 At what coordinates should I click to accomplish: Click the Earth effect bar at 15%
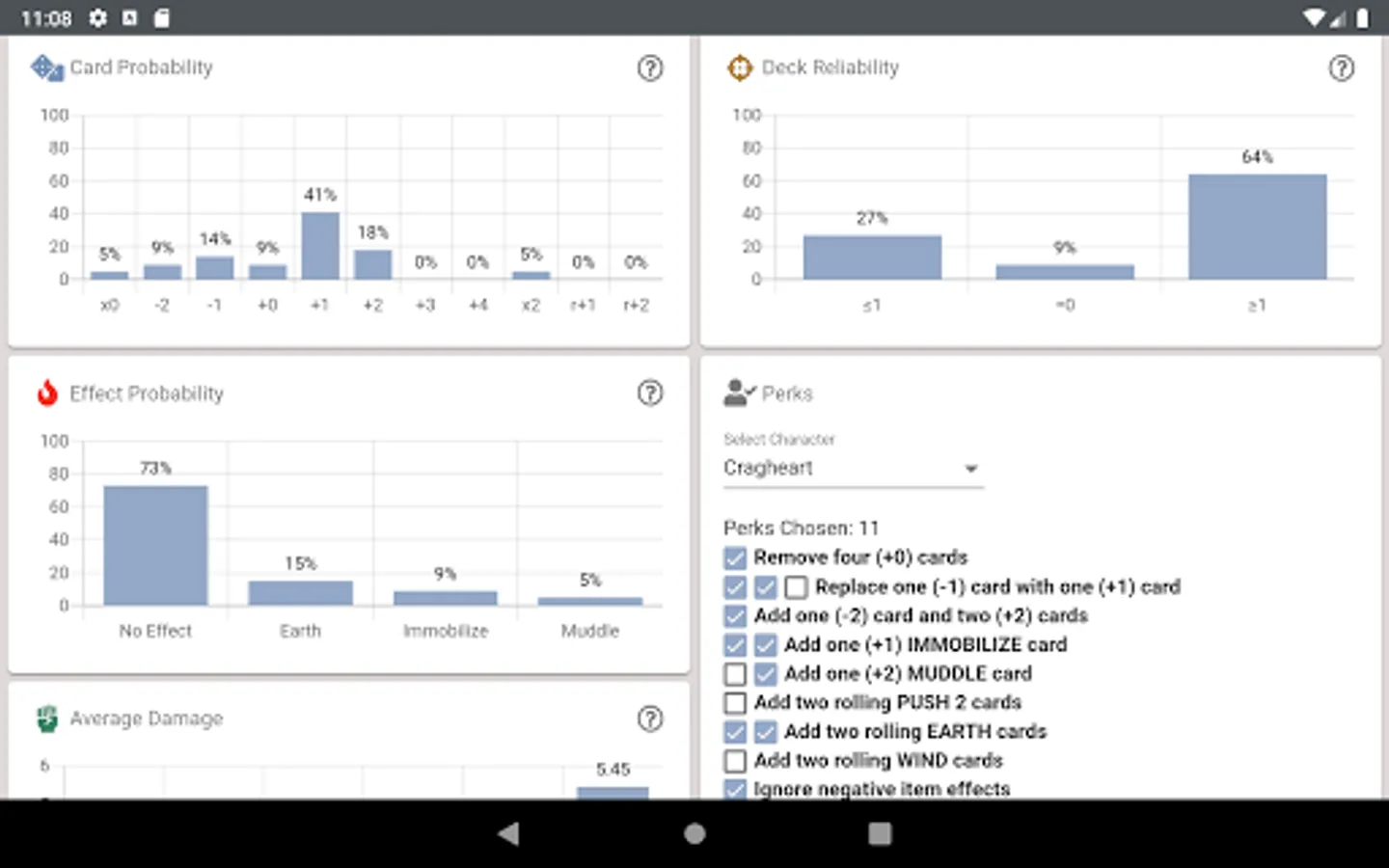(x=300, y=593)
